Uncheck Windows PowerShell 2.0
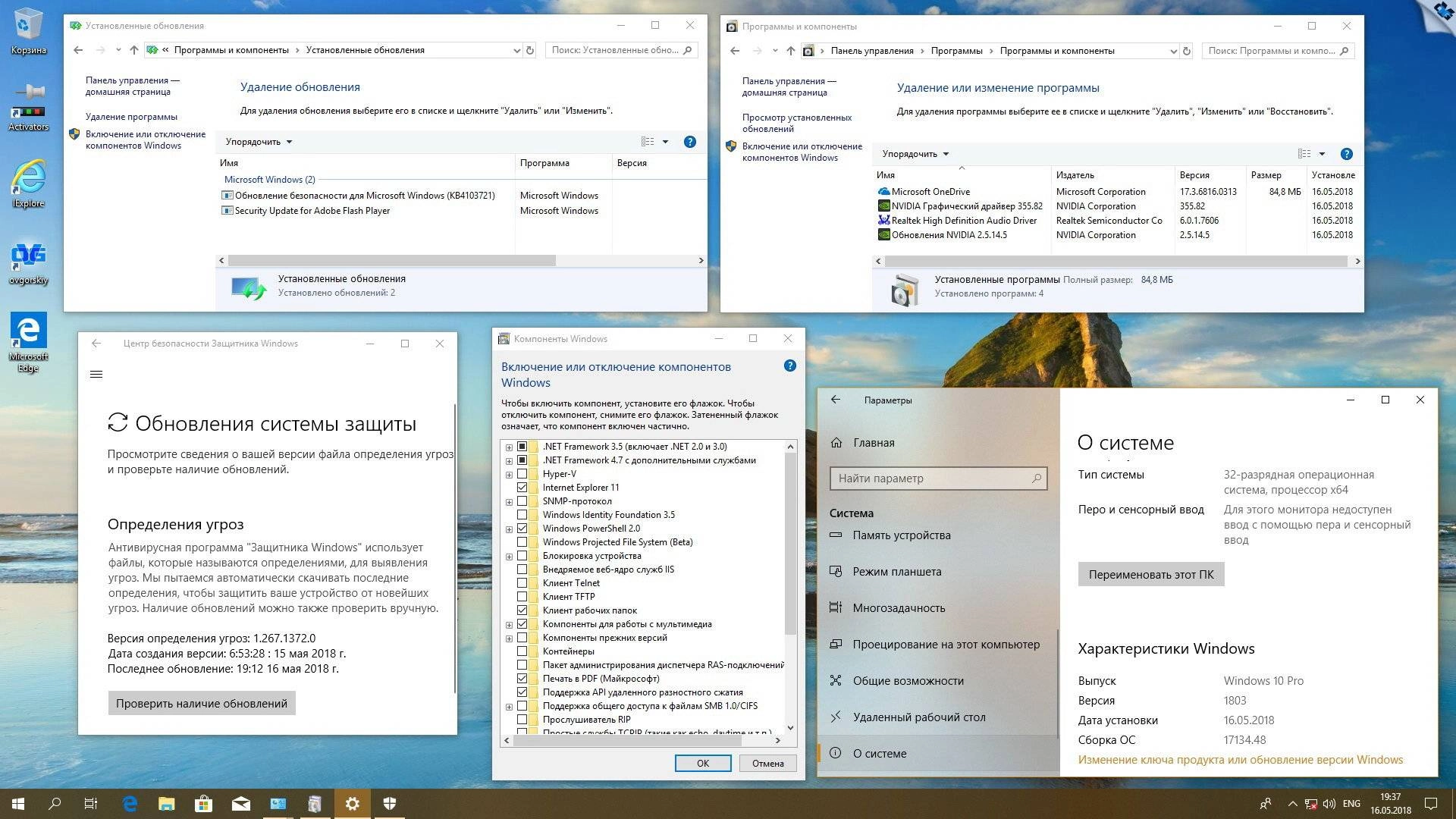The height and width of the screenshot is (819, 1456). click(x=522, y=529)
